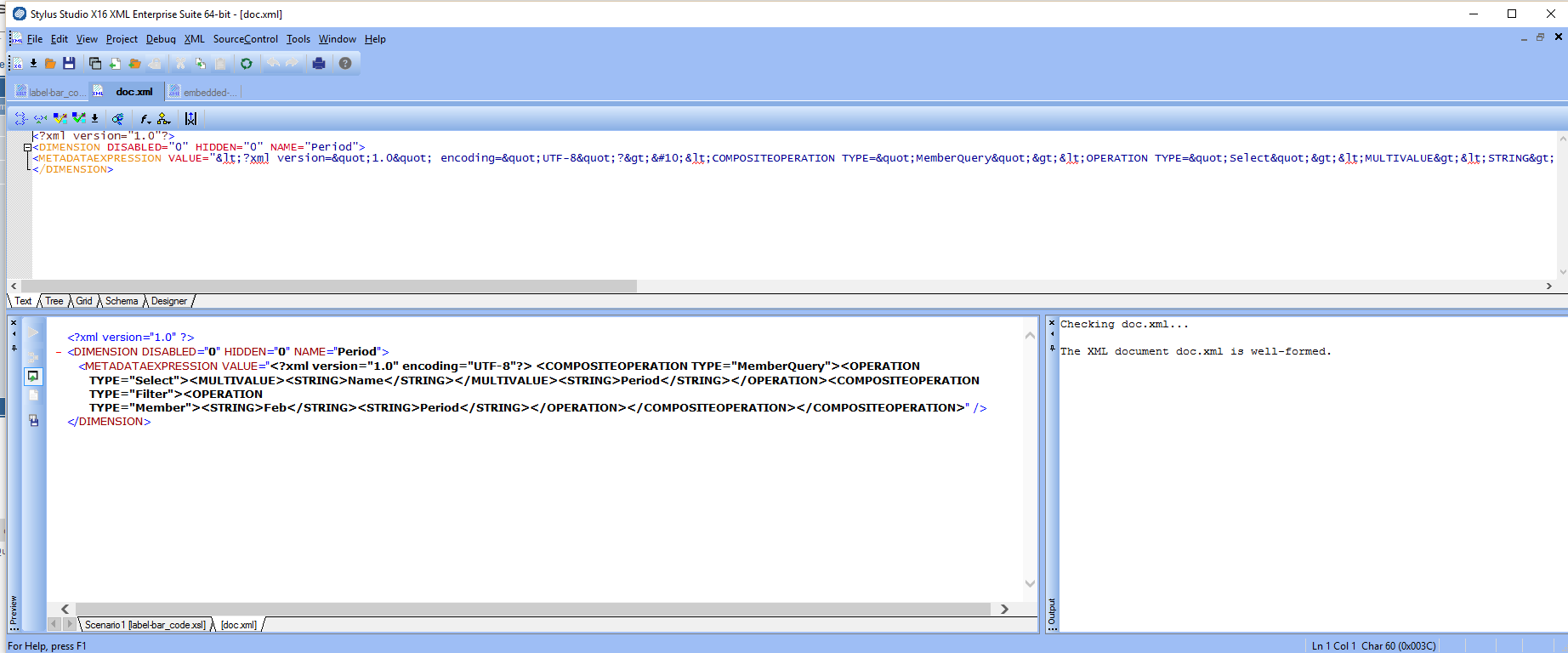Image resolution: width=1568 pixels, height=653 pixels.
Task: Click the green Refresh/Reload icon
Action: pos(246,64)
